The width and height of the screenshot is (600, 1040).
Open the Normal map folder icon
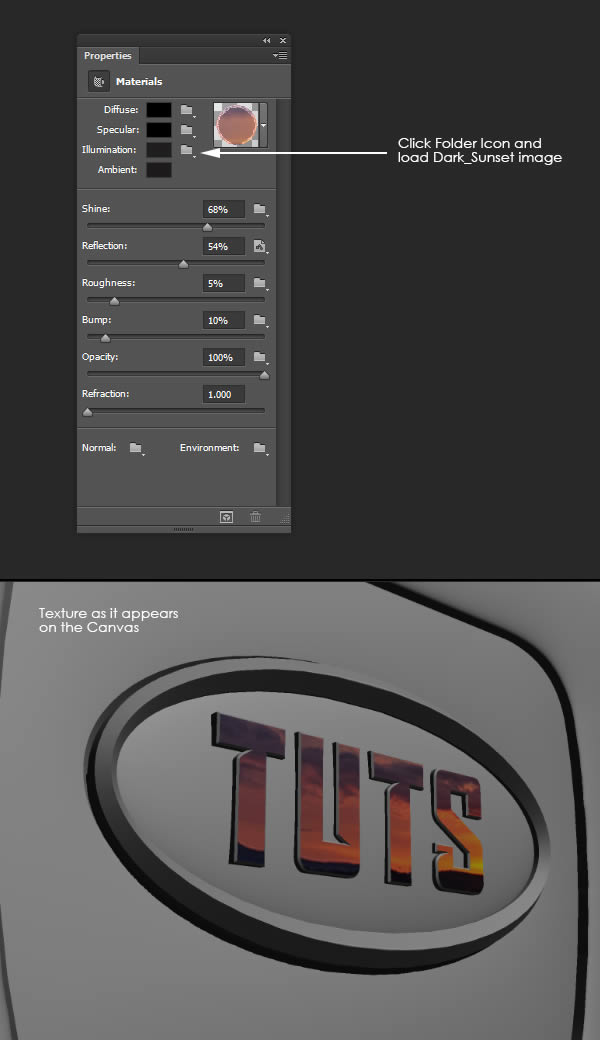click(137, 448)
